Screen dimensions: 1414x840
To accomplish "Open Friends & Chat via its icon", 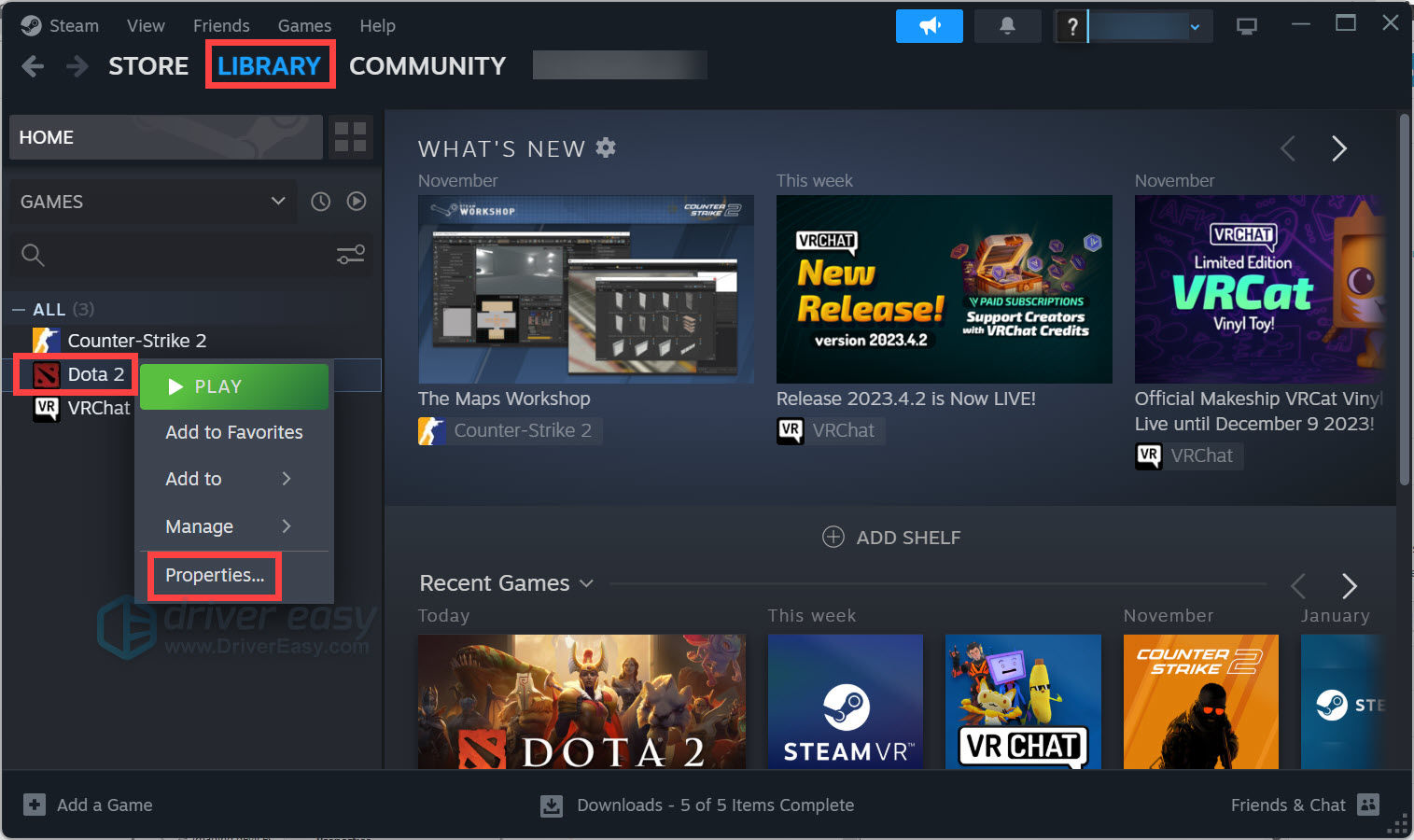I will coord(1367,805).
